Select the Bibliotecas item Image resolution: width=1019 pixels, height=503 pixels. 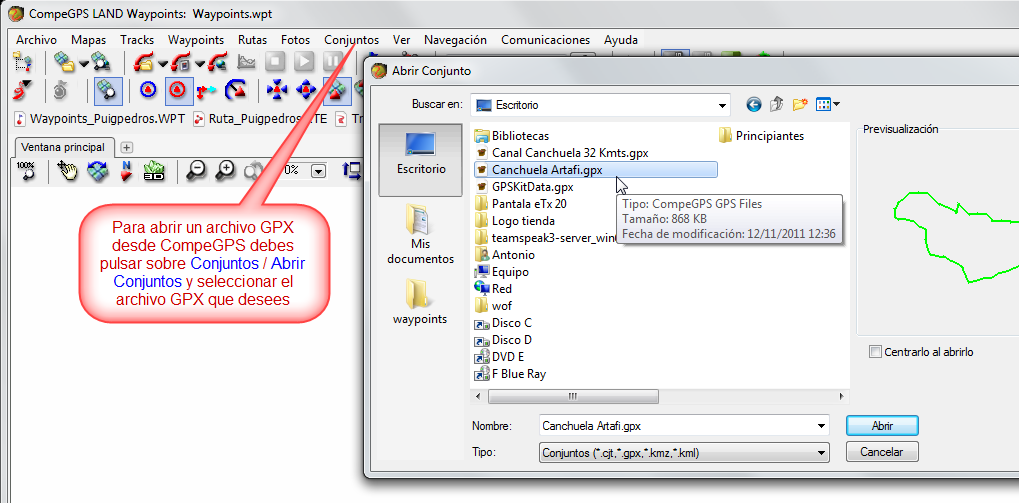point(512,136)
